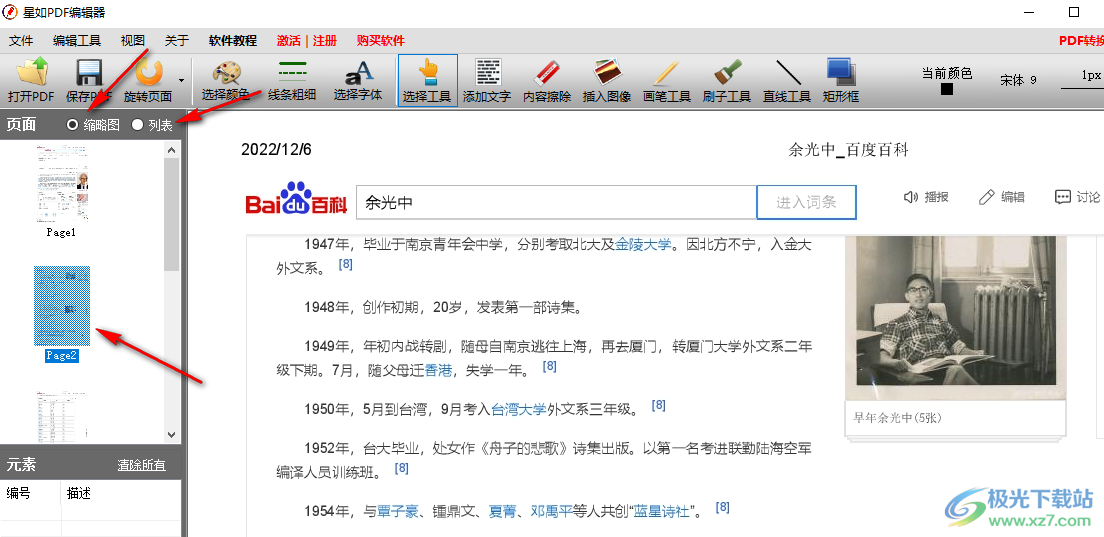Click the 夏菁 hyperlink
Image resolution: width=1104 pixels, height=537 pixels.
tap(503, 512)
